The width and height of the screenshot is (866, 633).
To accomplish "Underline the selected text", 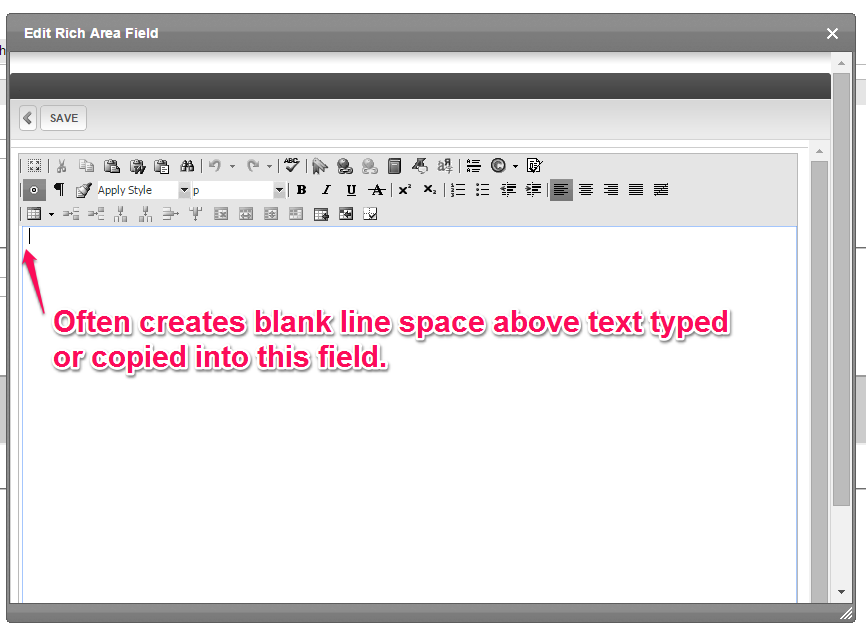I will [350, 190].
